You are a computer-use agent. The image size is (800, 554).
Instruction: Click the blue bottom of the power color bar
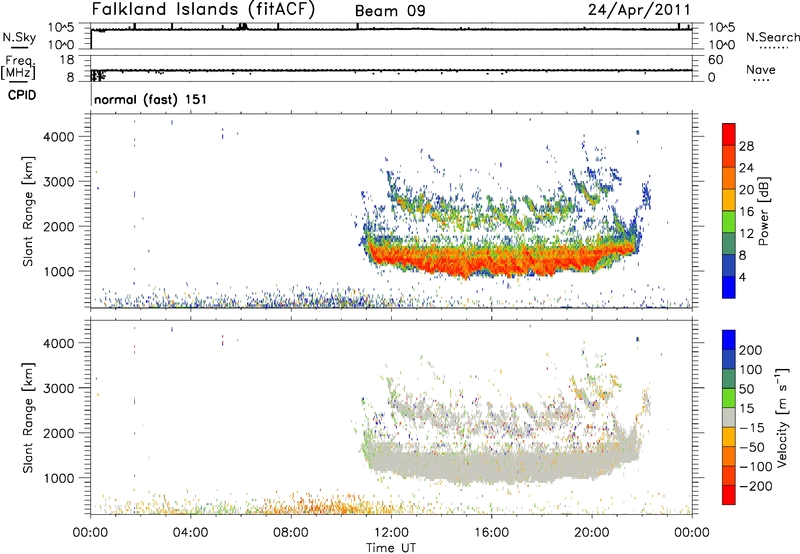tap(729, 287)
